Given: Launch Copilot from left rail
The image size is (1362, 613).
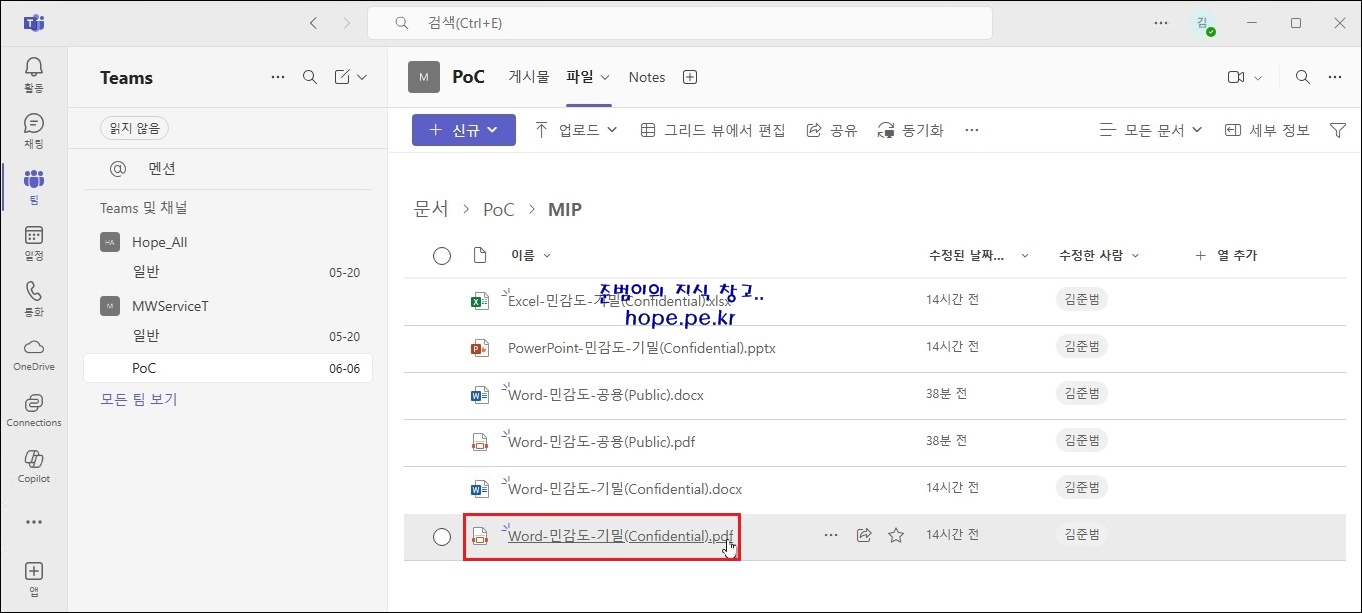Looking at the screenshot, I should 34,466.
